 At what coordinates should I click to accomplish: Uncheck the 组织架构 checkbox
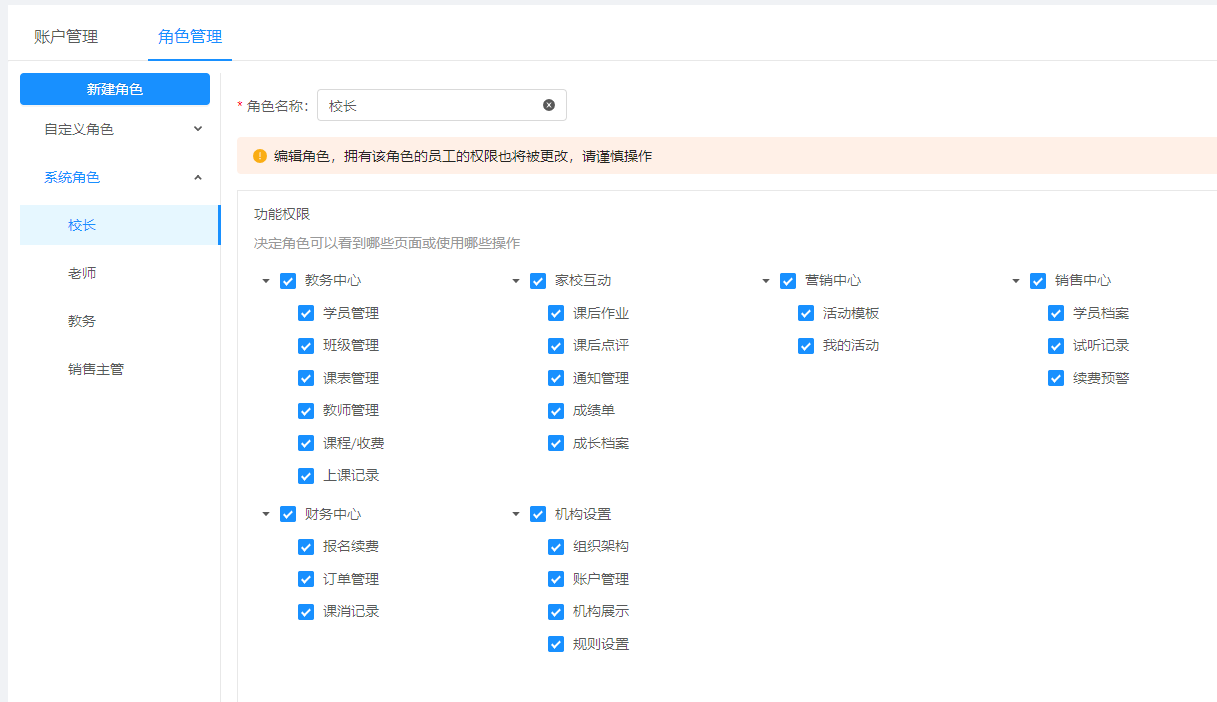(x=556, y=547)
